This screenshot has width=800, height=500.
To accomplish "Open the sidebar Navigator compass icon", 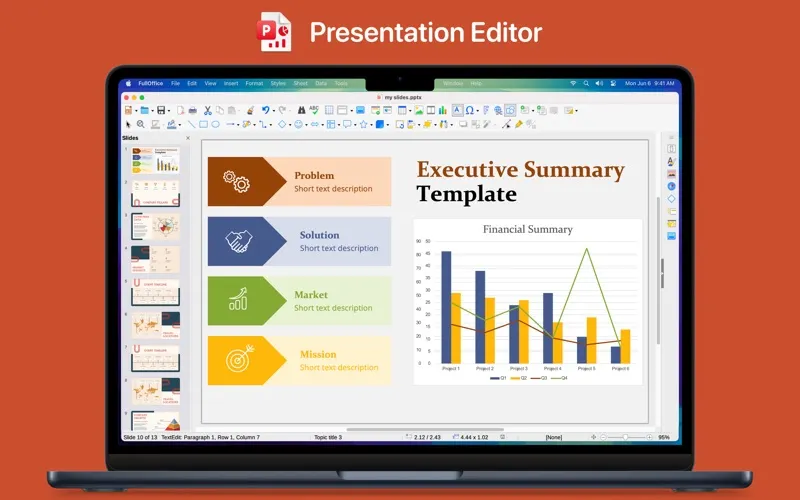I will (671, 186).
